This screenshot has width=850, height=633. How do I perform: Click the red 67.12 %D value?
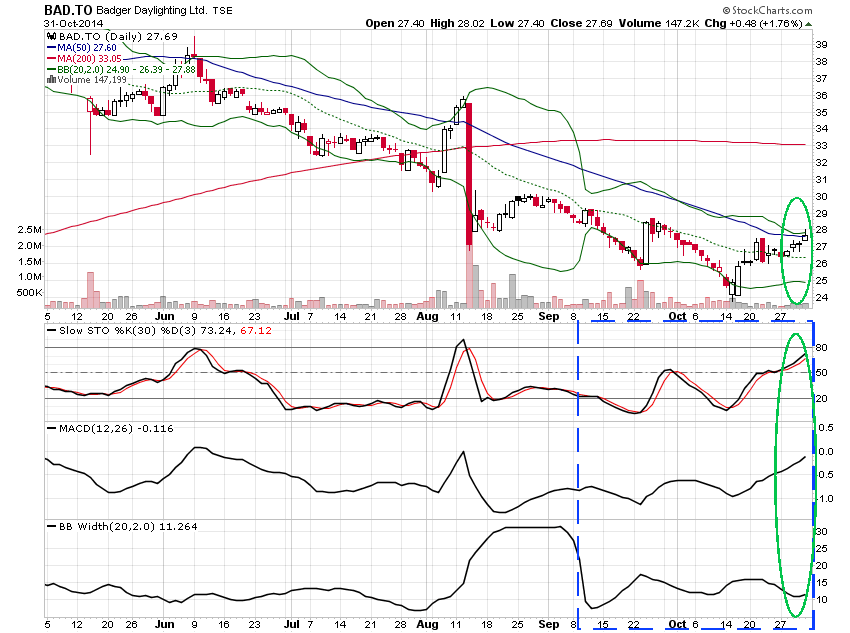[x=256, y=331]
